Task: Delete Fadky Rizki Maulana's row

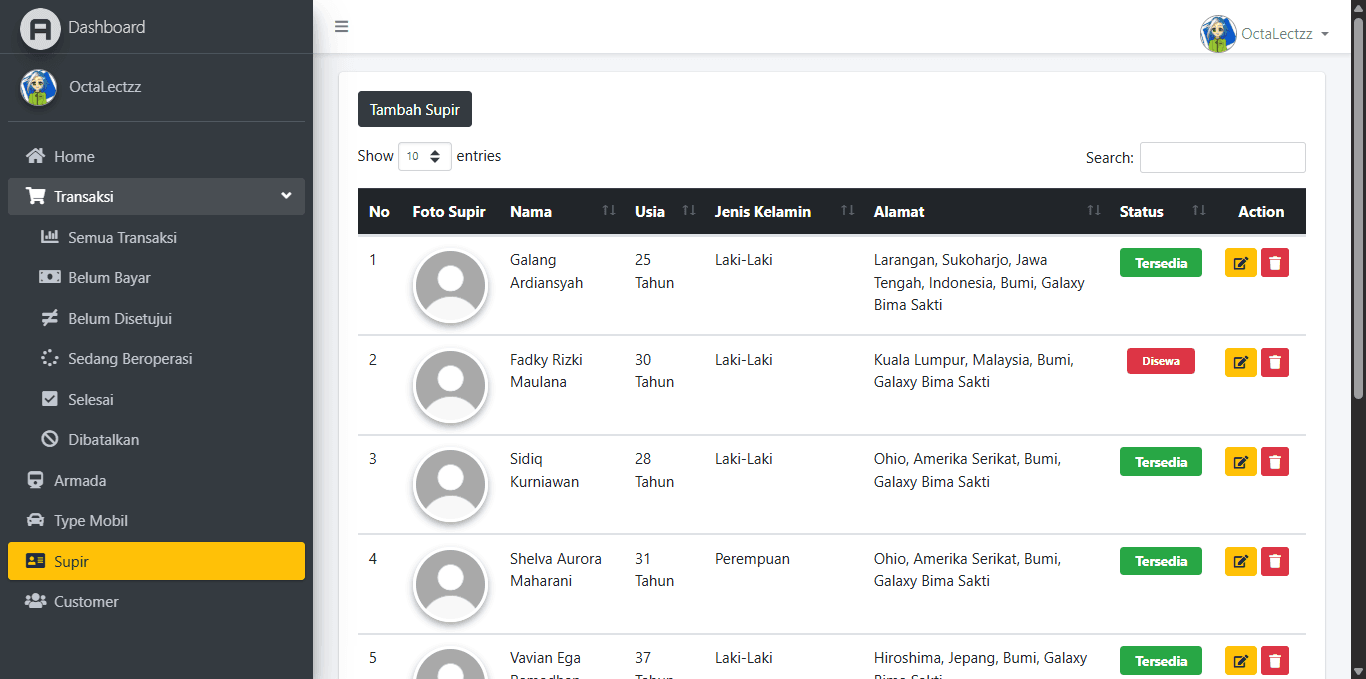Action: pos(1275,362)
